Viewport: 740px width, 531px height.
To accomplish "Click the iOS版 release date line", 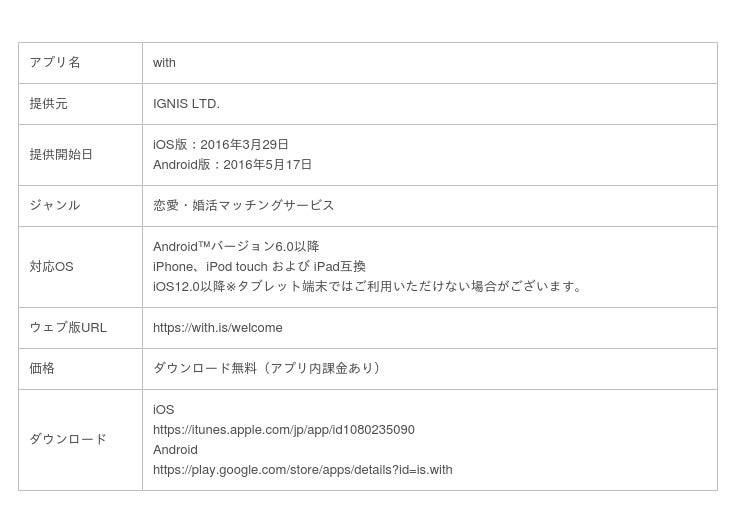I will 221,145.
